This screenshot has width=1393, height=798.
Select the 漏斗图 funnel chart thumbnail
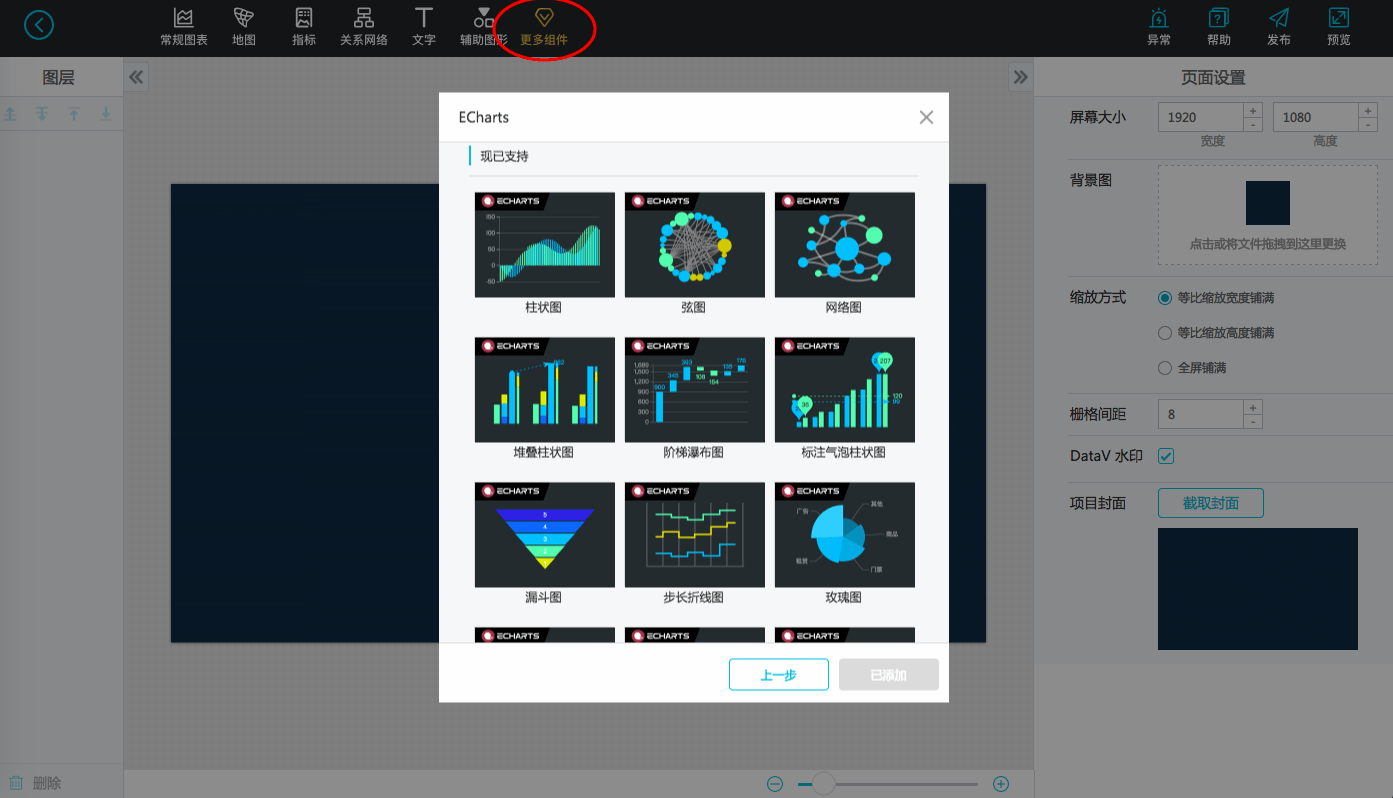pyautogui.click(x=544, y=535)
